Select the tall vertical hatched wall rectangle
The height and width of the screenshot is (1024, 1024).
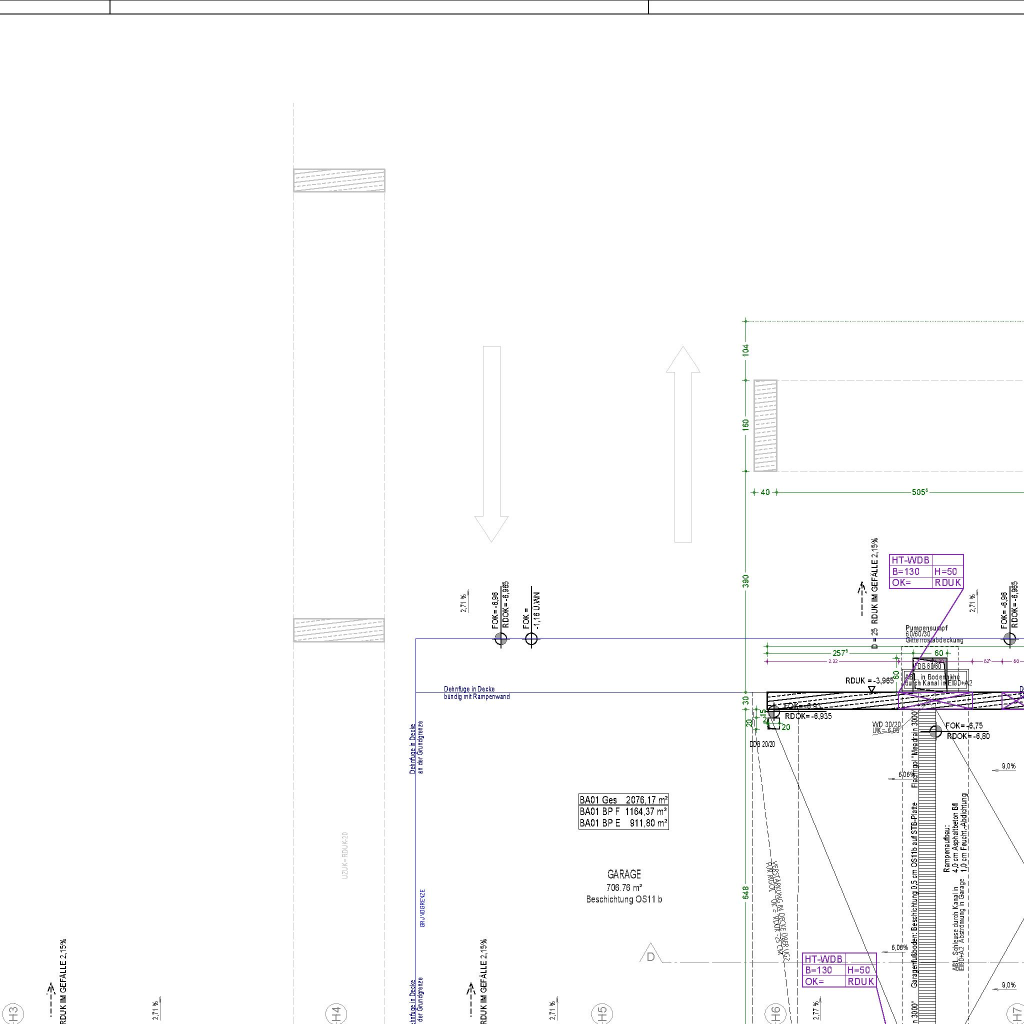[x=766, y=426]
